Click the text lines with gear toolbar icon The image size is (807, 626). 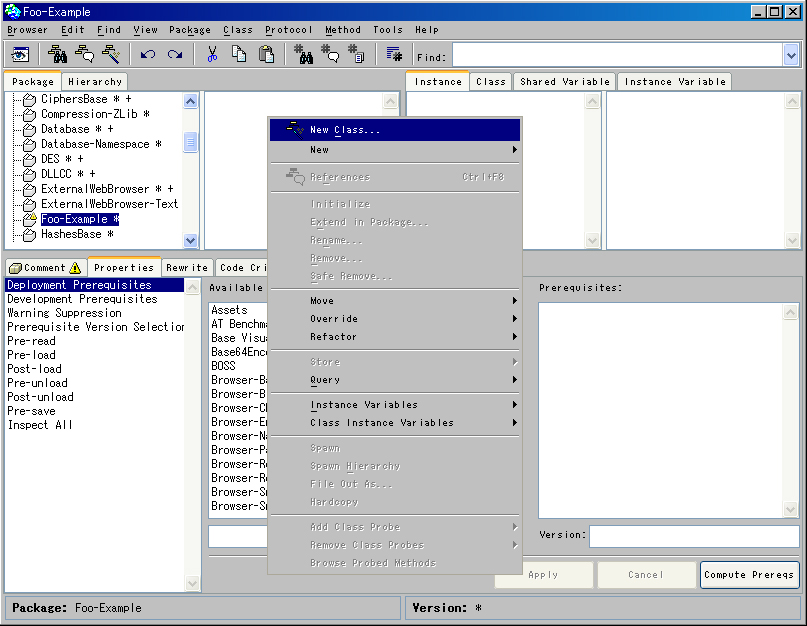(x=394, y=54)
